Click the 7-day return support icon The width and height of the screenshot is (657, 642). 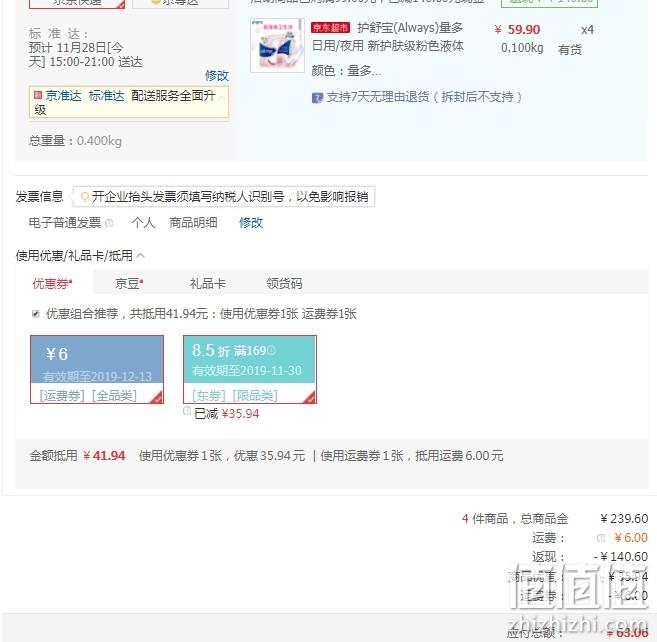tap(317, 98)
